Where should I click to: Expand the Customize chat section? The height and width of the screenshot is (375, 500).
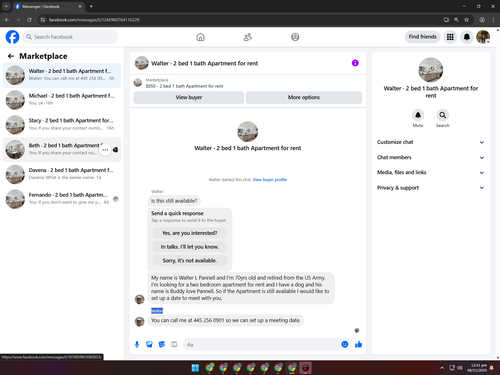430,142
